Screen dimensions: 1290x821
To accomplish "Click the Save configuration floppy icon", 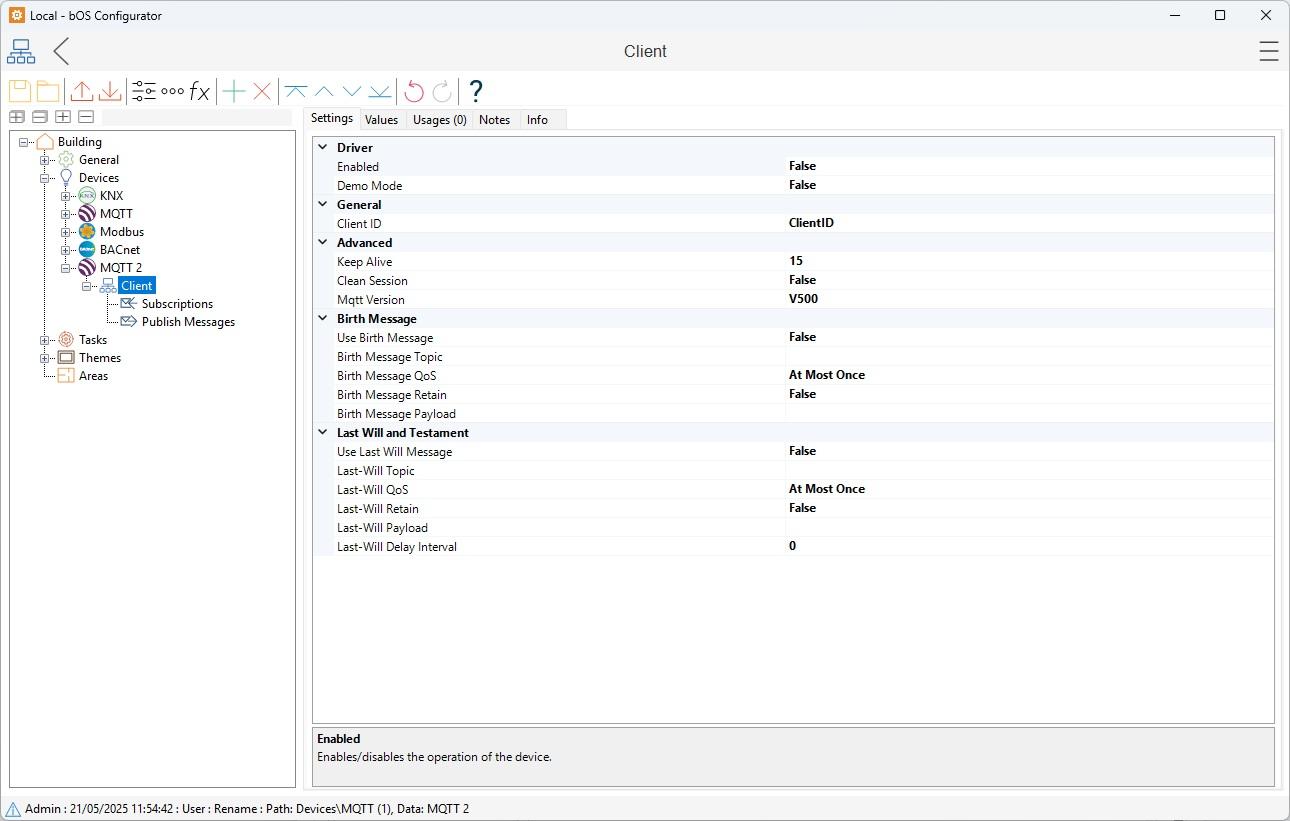I will pyautogui.click(x=20, y=91).
